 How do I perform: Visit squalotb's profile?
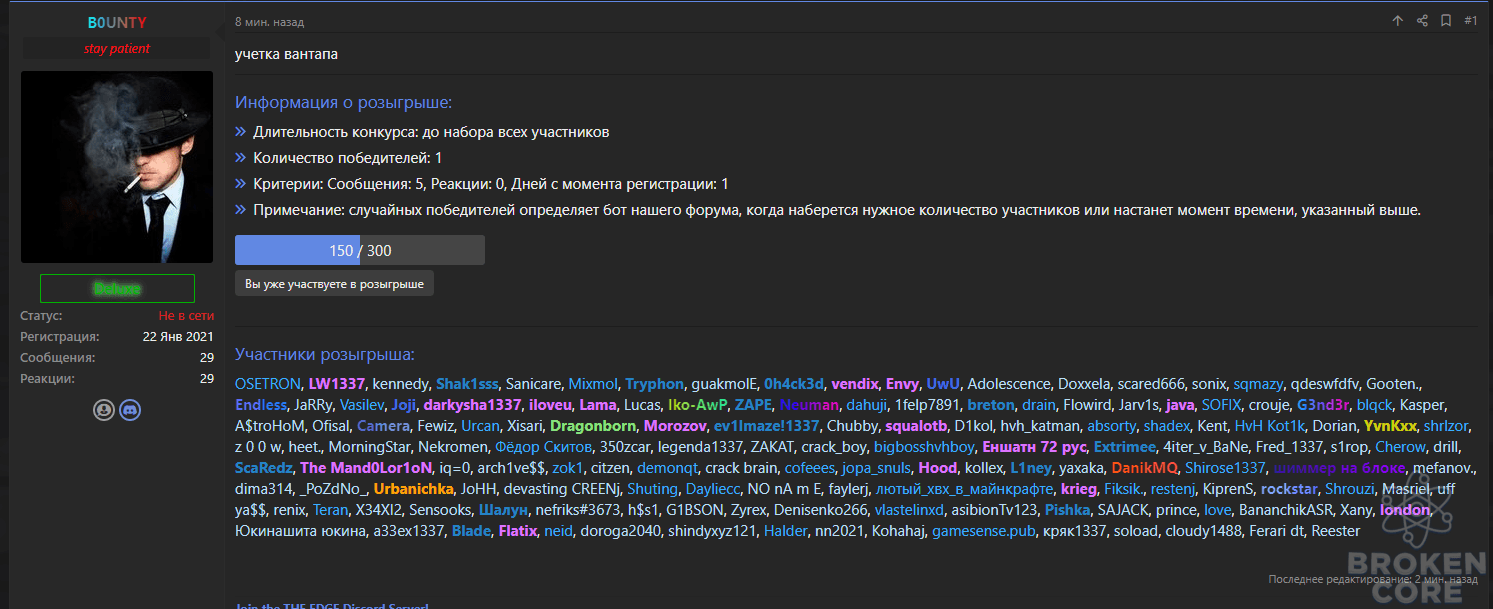click(x=916, y=426)
